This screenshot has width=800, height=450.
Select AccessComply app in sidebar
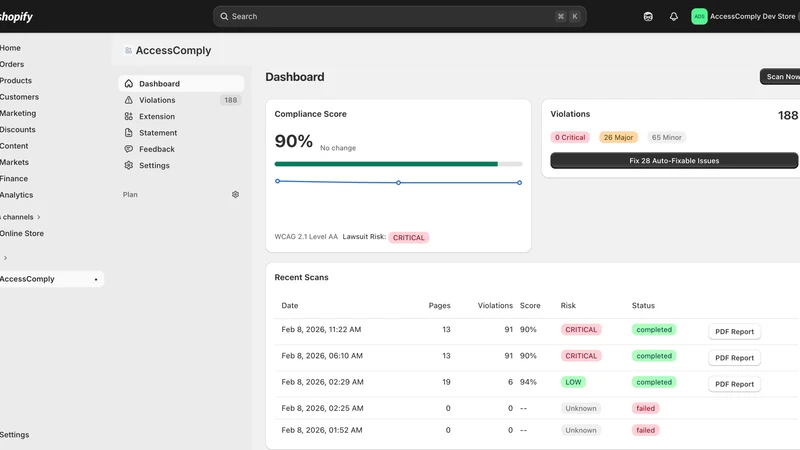point(51,279)
